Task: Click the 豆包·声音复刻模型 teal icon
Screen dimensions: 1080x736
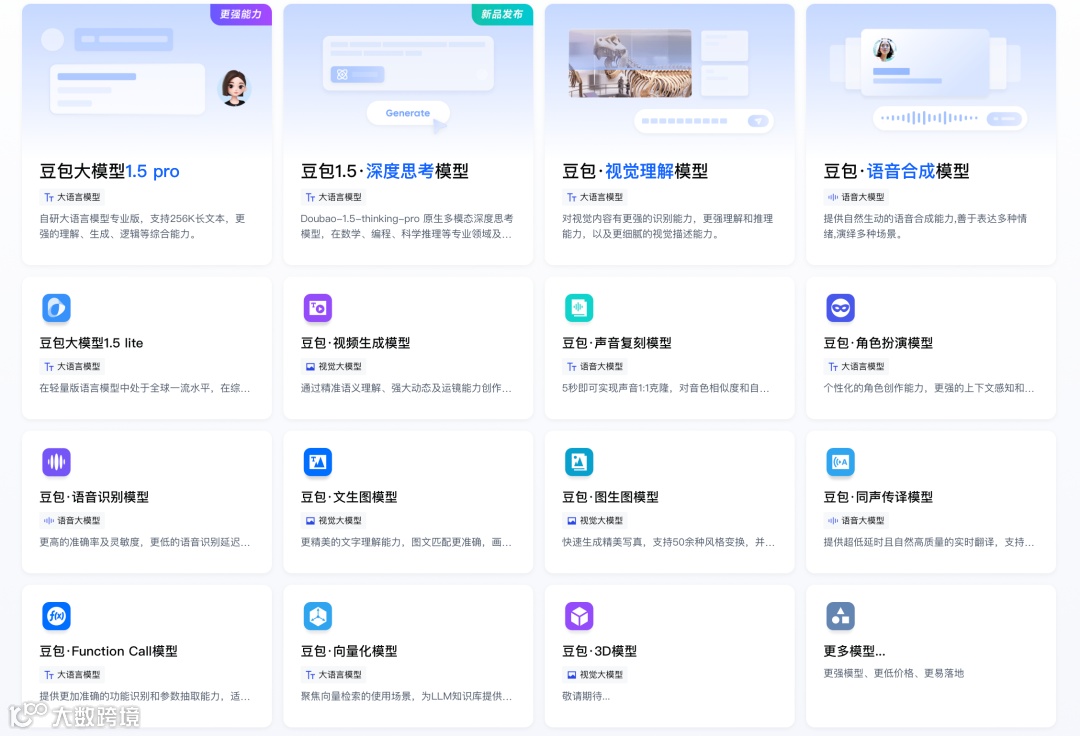Action: (x=579, y=308)
